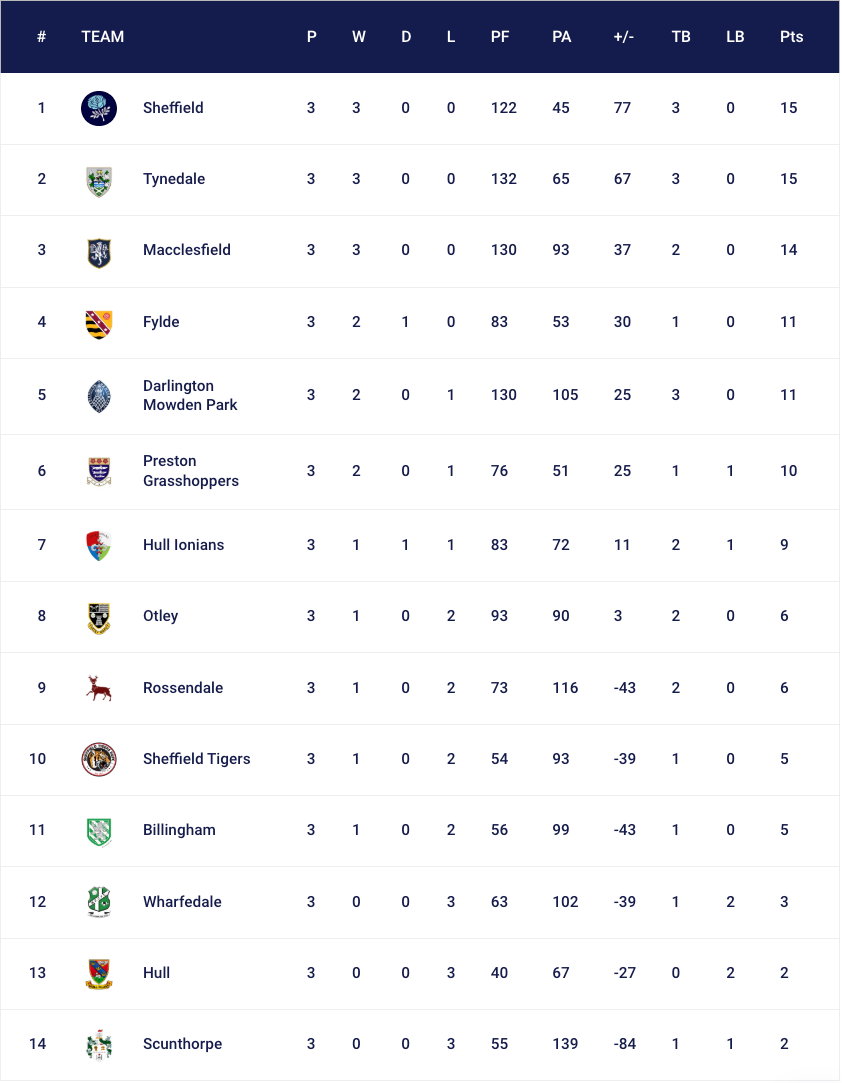
Task: Click the Hull club crest icon
Action: click(x=99, y=974)
